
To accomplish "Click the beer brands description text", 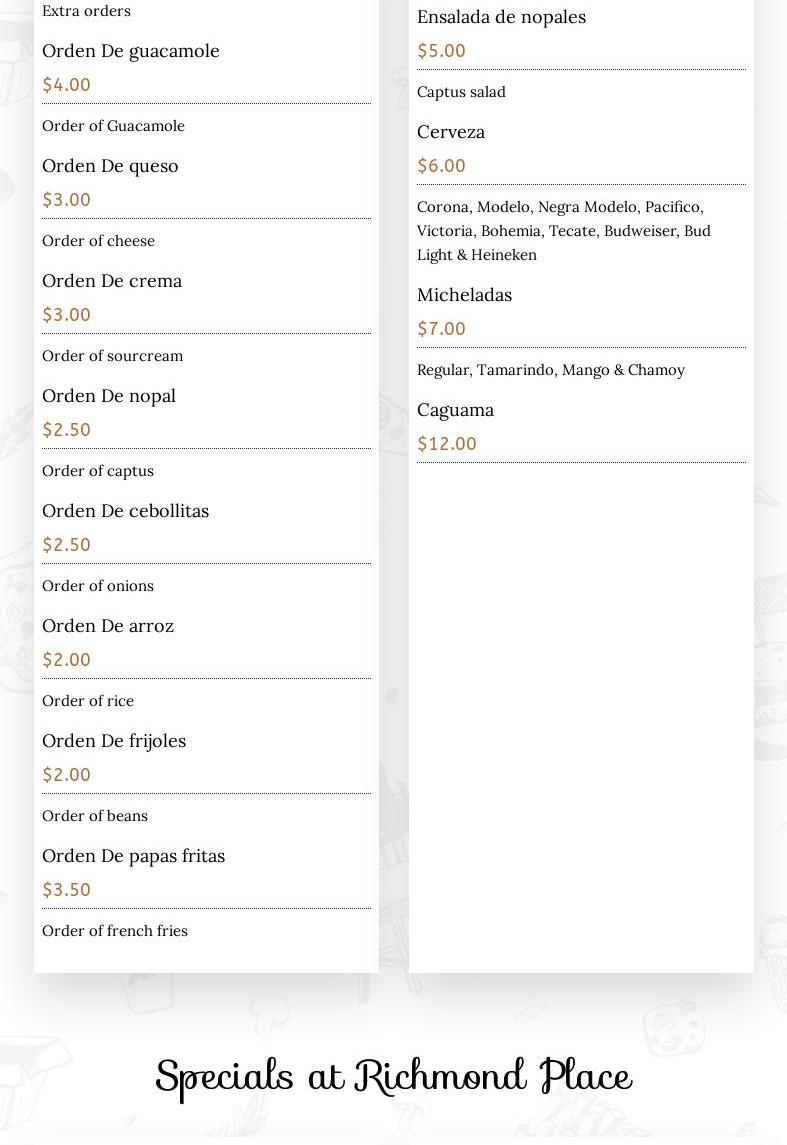I will (x=564, y=231).
